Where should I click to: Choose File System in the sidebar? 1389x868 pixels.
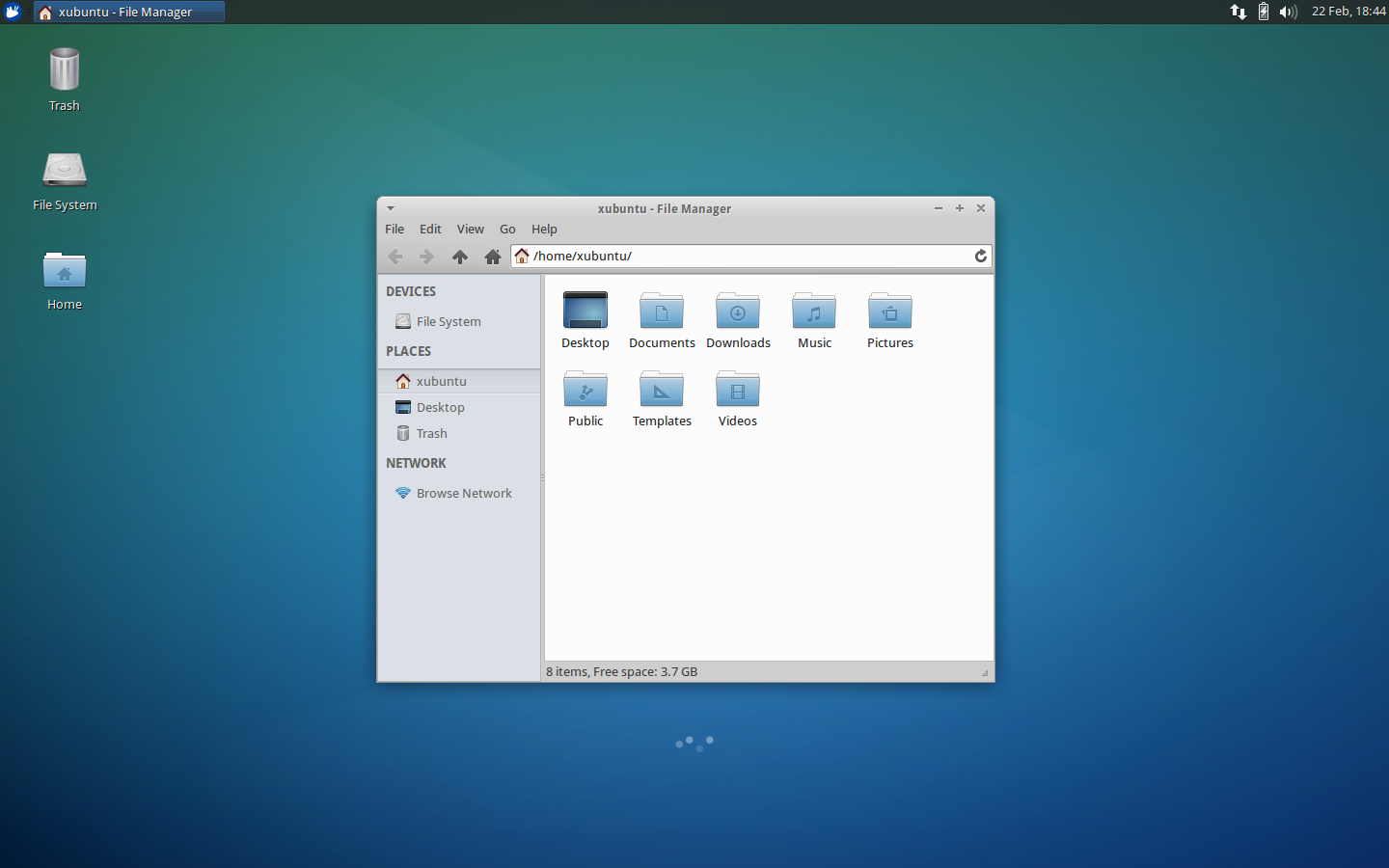click(449, 321)
